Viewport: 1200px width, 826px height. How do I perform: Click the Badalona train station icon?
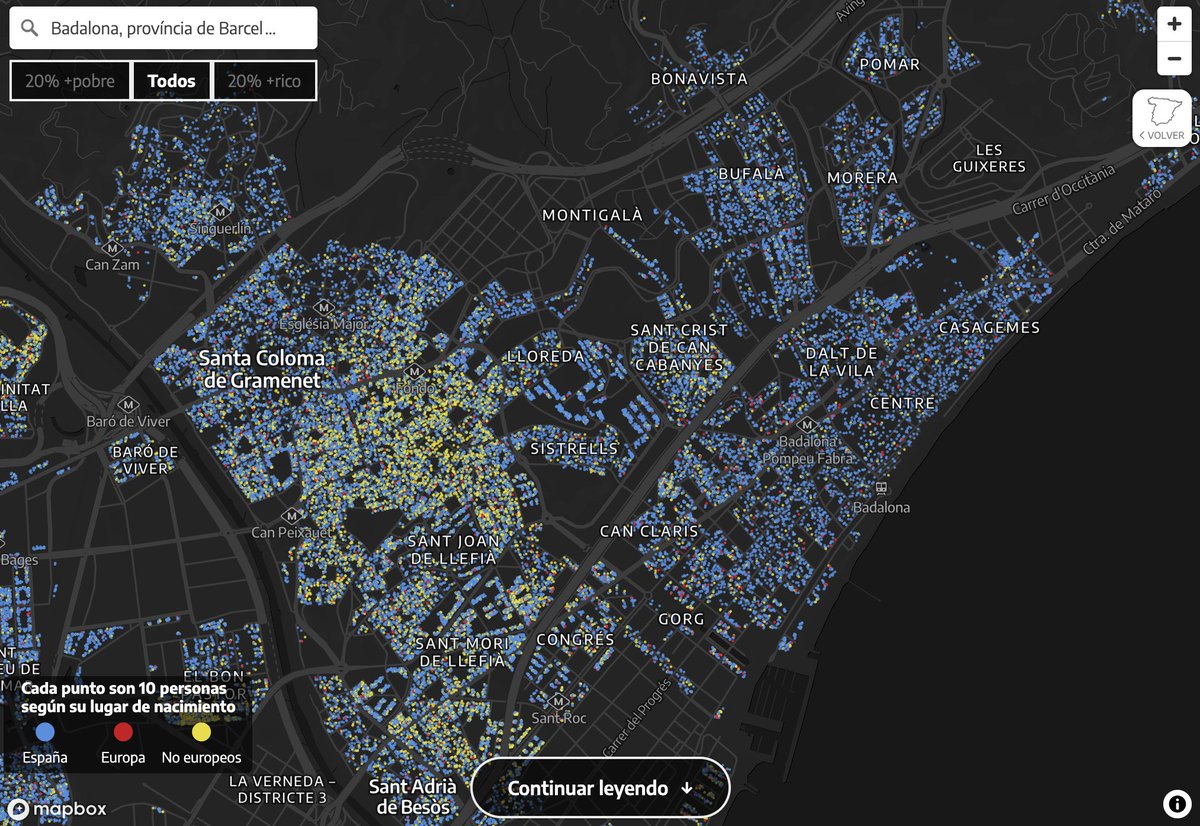point(881,488)
